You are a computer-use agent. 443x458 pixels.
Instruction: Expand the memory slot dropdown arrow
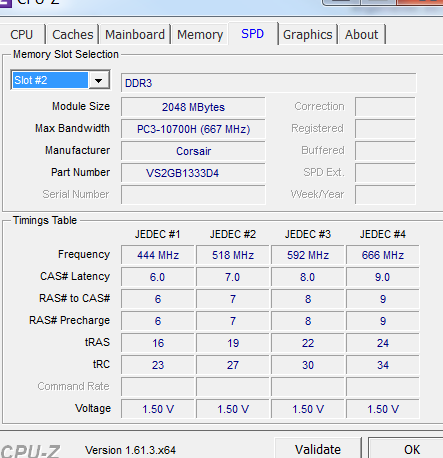[x=99, y=80]
